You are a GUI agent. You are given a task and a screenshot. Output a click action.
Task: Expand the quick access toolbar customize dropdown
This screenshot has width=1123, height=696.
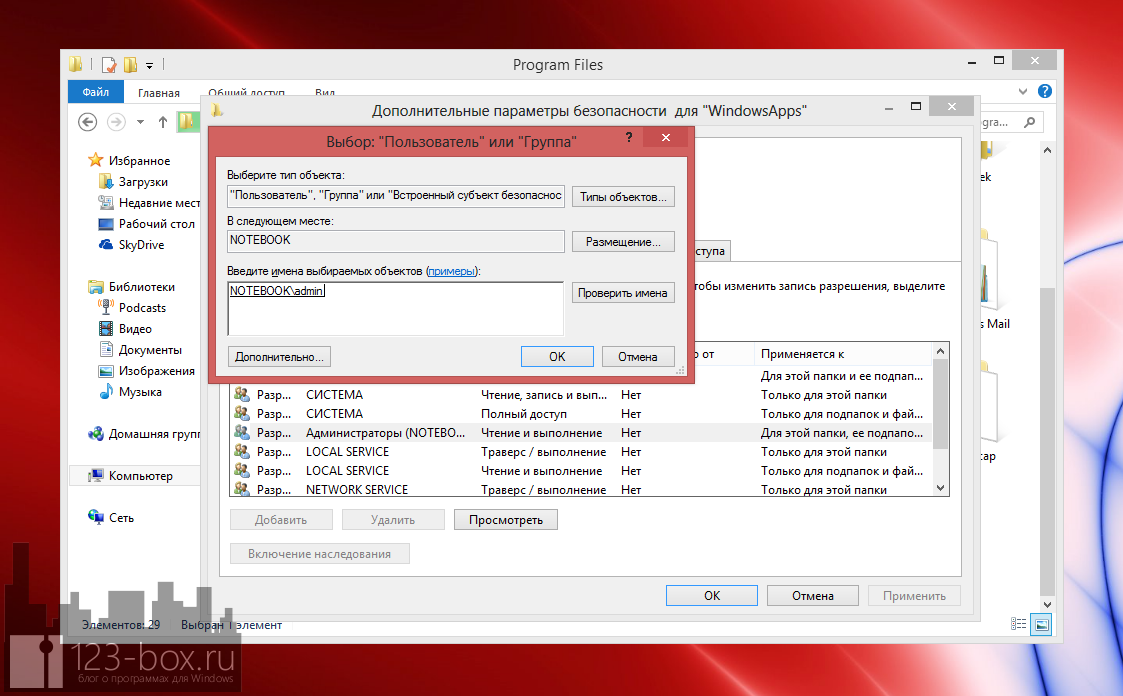[150, 66]
